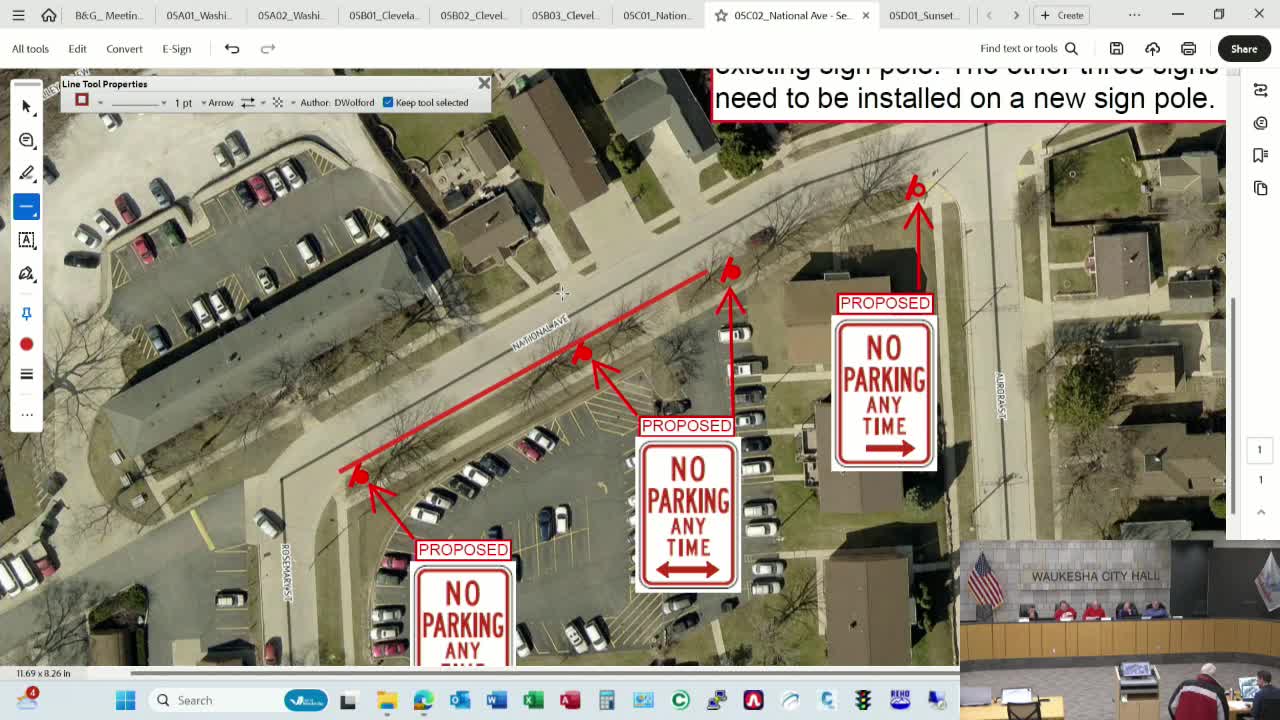The image size is (1280, 720).
Task: Click the Create button
Action: 1061,15
